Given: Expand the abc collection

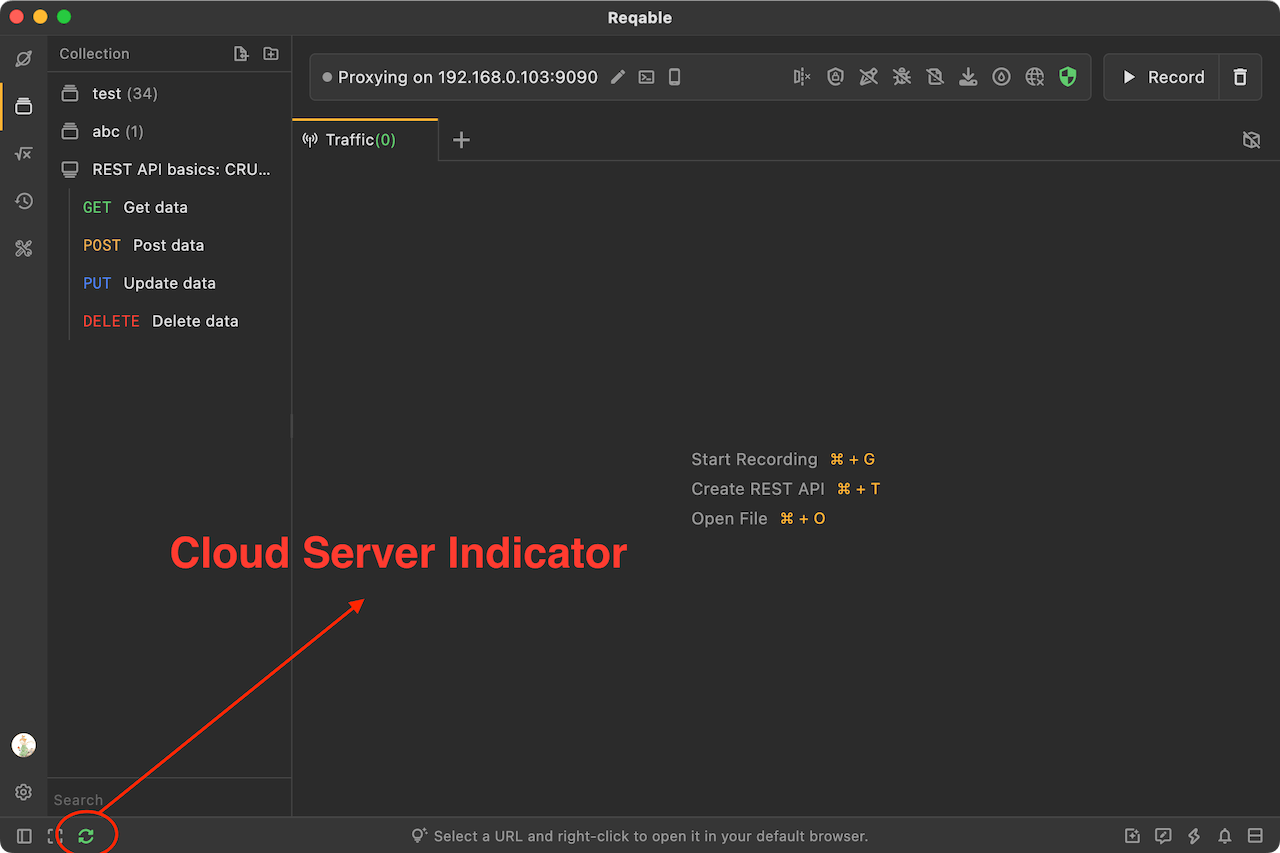Looking at the screenshot, I should click(x=105, y=132).
